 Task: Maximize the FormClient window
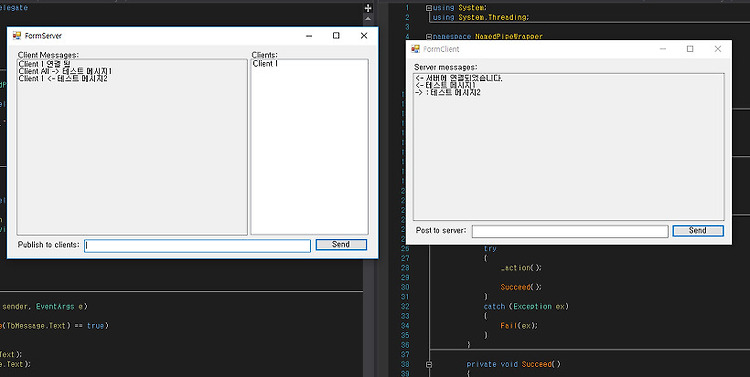(690, 49)
